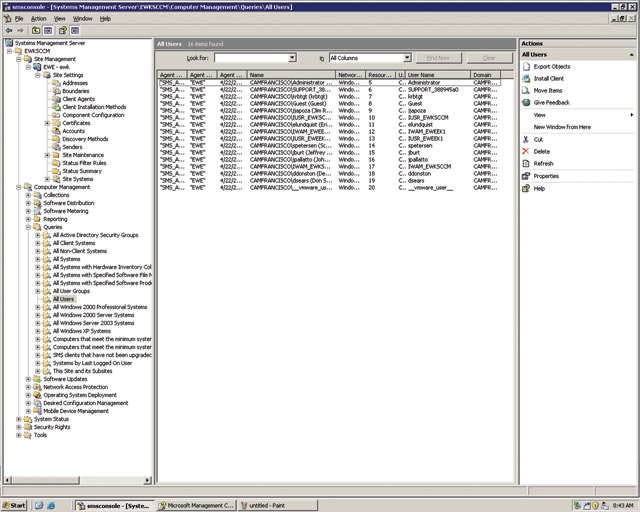
Task: Click New Window from Here action
Action: (x=562, y=127)
